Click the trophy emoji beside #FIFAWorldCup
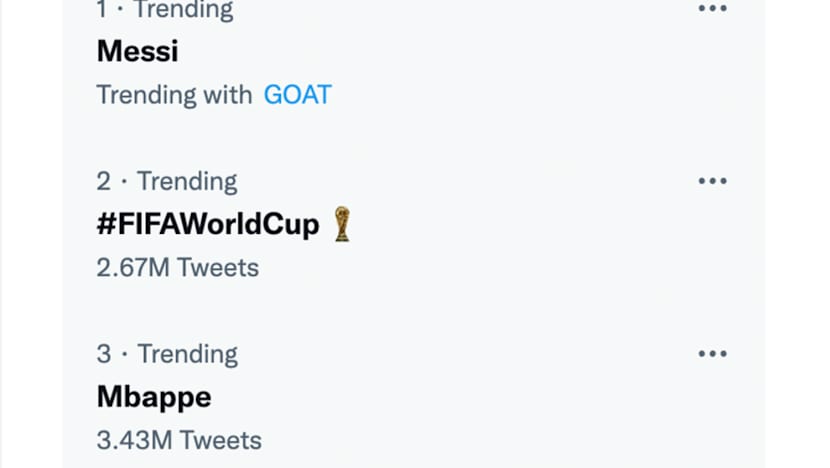 (342, 224)
